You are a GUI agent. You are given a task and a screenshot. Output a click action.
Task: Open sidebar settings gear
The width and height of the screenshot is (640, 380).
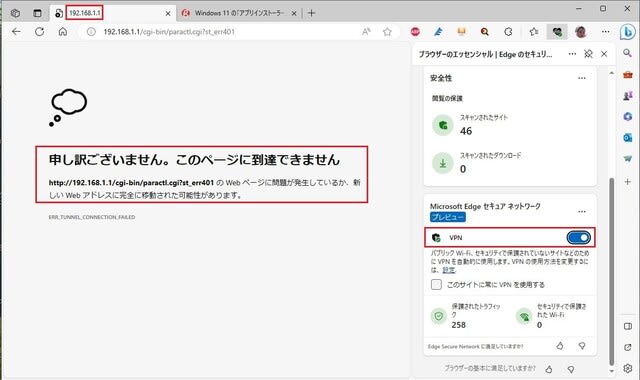[x=628, y=368]
